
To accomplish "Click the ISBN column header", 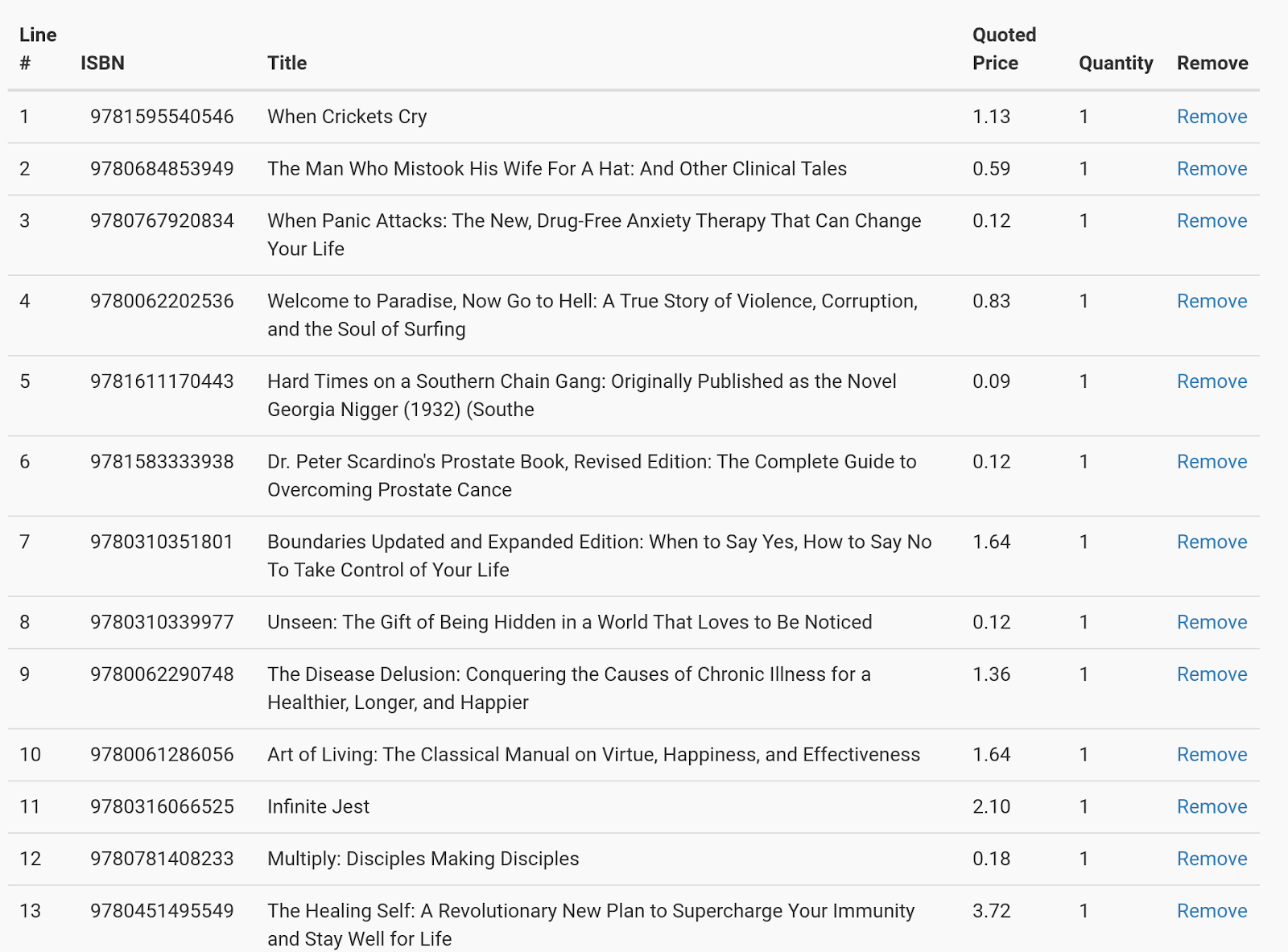I will (x=102, y=63).
